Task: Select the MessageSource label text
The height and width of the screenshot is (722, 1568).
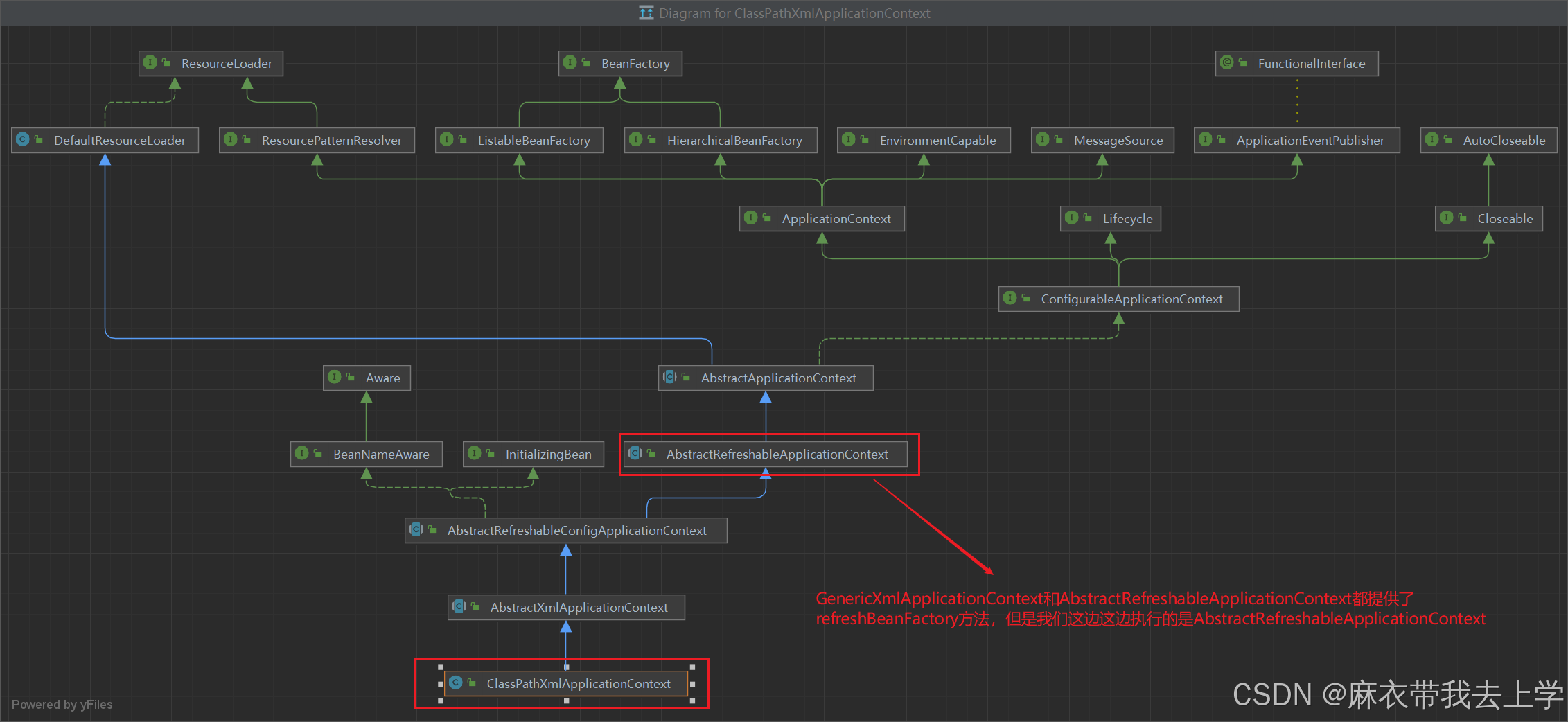Action: coord(1118,141)
